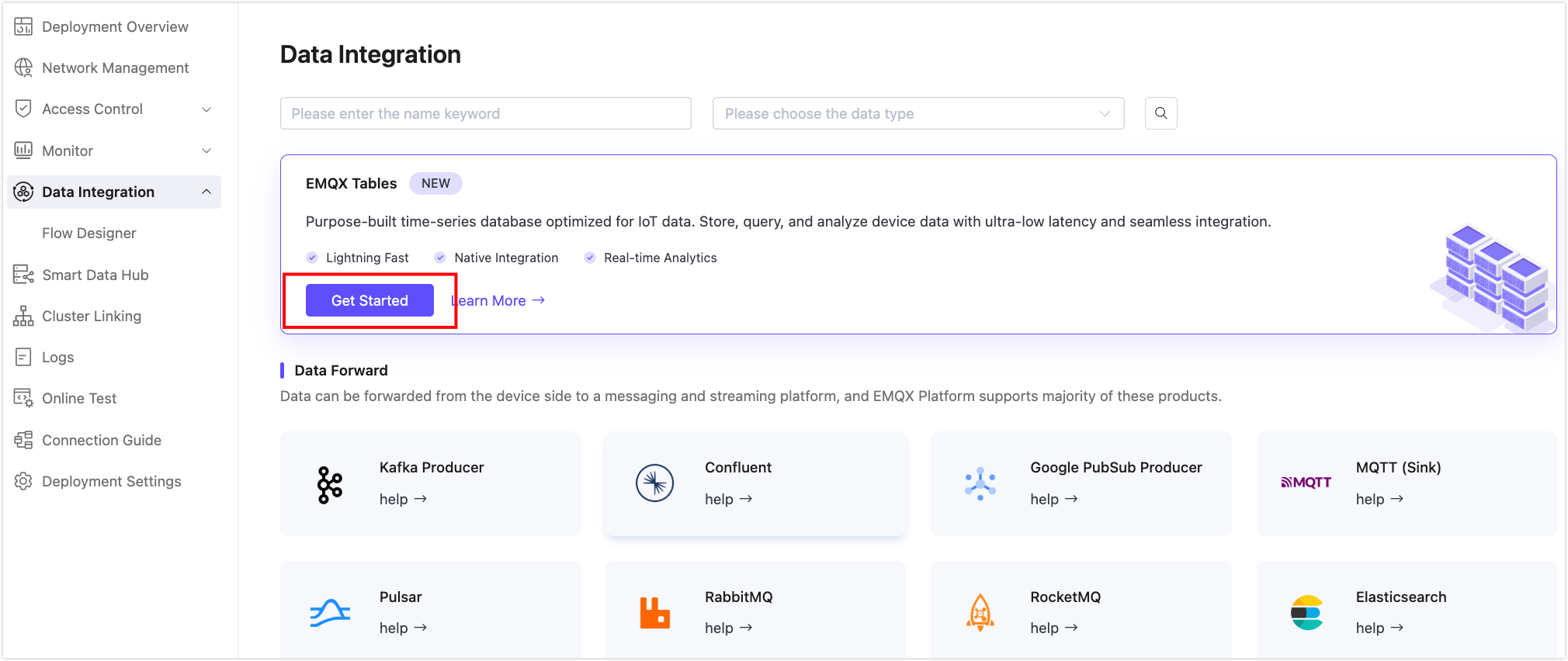Click the RabbitMQ logo icon

655,613
